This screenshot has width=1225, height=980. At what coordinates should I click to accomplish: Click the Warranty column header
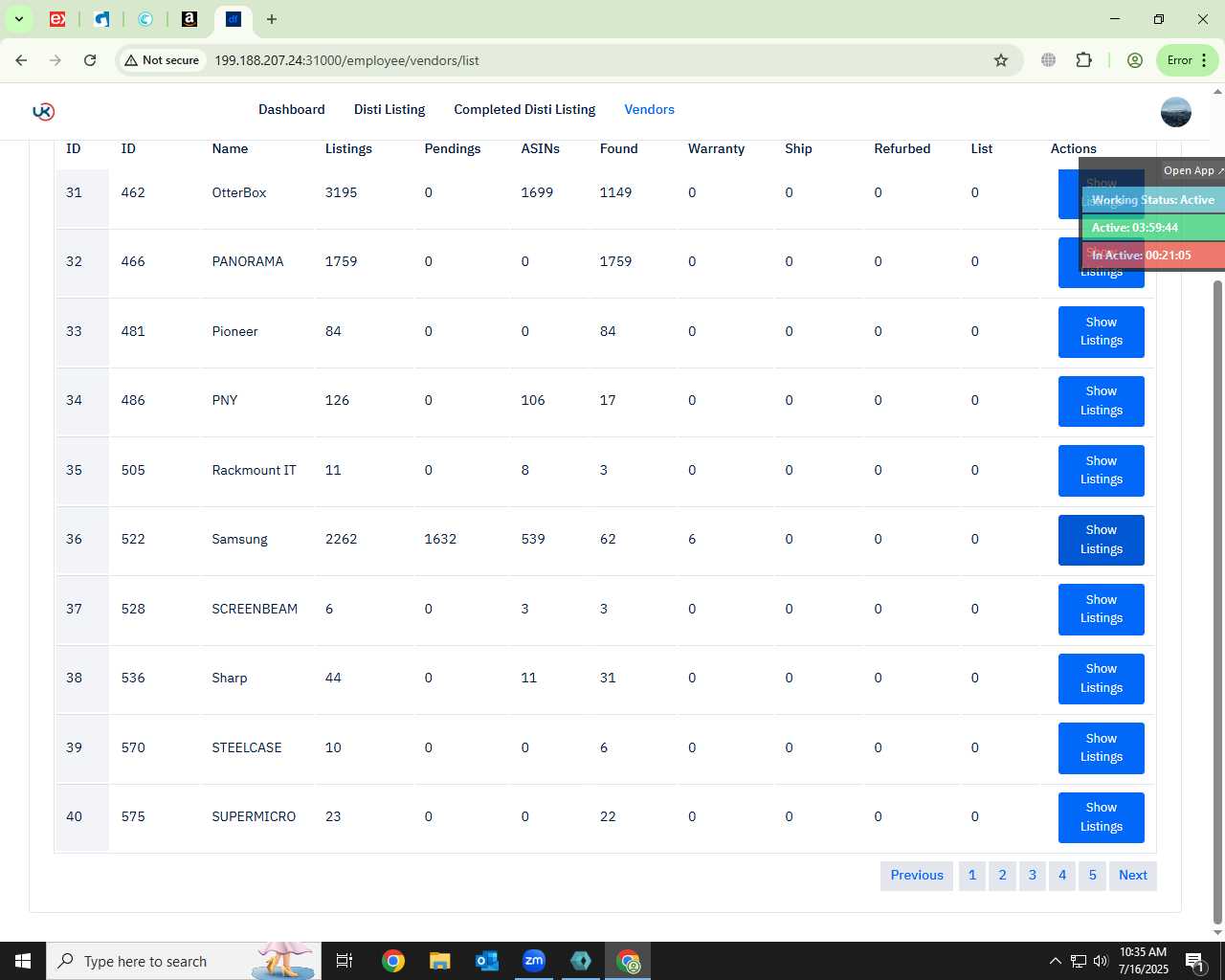716,148
